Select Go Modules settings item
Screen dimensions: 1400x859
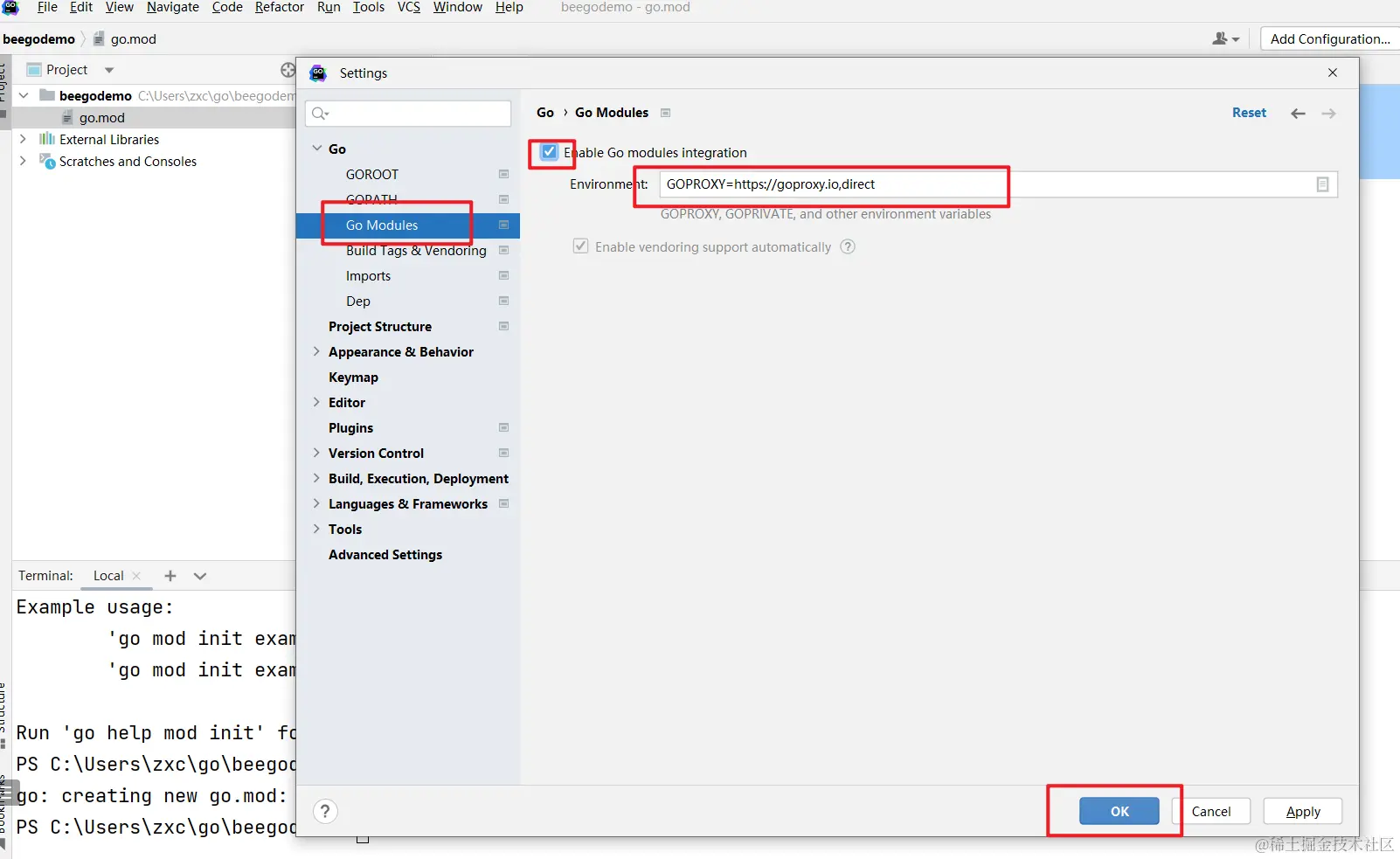[408, 225]
